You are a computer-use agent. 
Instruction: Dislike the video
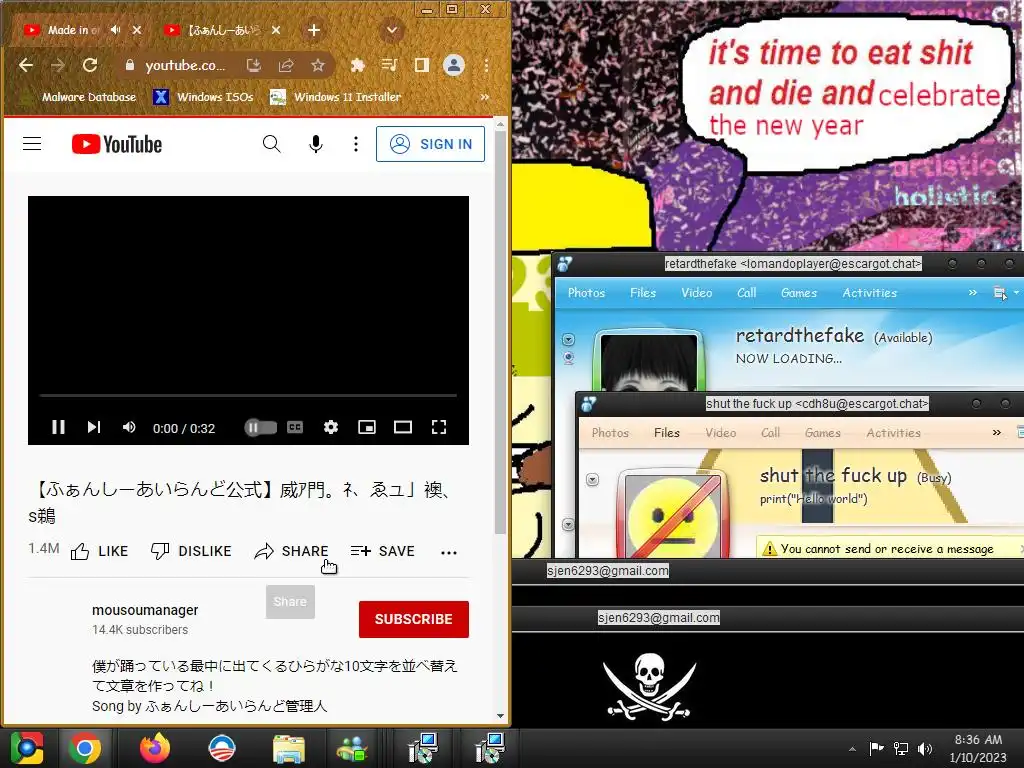191,551
